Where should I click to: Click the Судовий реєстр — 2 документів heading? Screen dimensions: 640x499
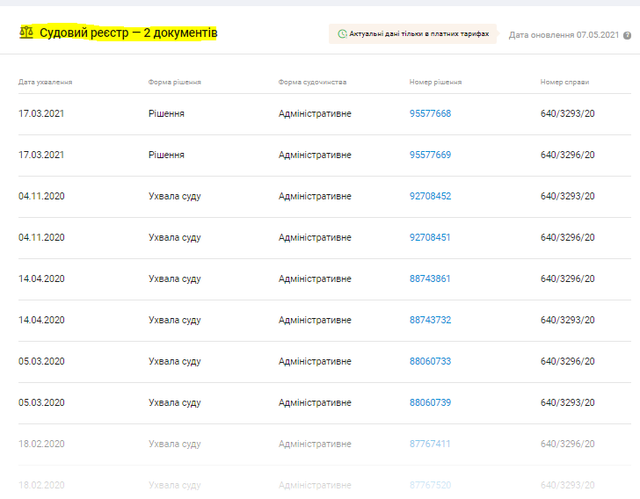pyautogui.click(x=128, y=33)
